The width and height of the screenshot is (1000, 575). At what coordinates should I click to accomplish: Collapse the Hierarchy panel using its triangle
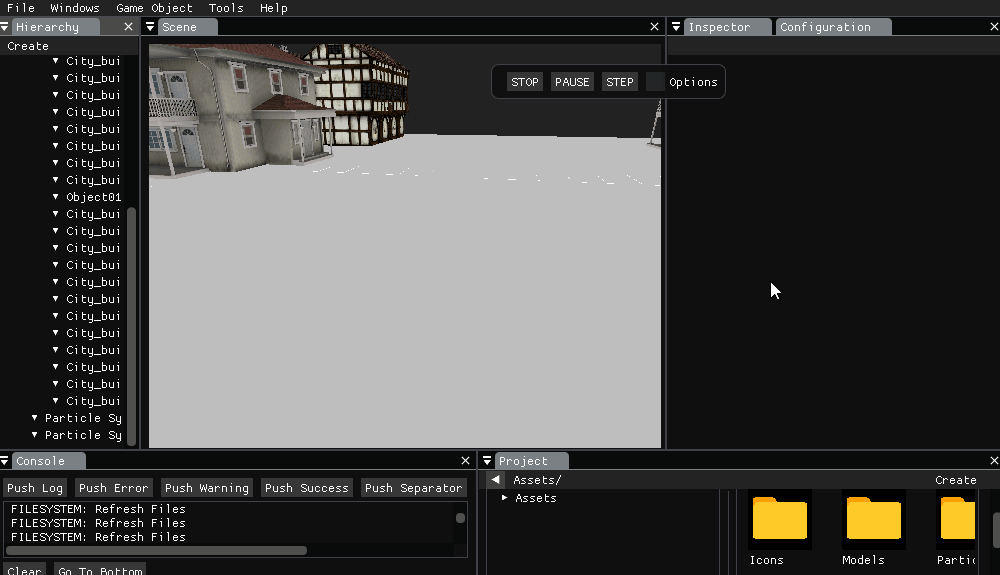[x=5, y=27]
